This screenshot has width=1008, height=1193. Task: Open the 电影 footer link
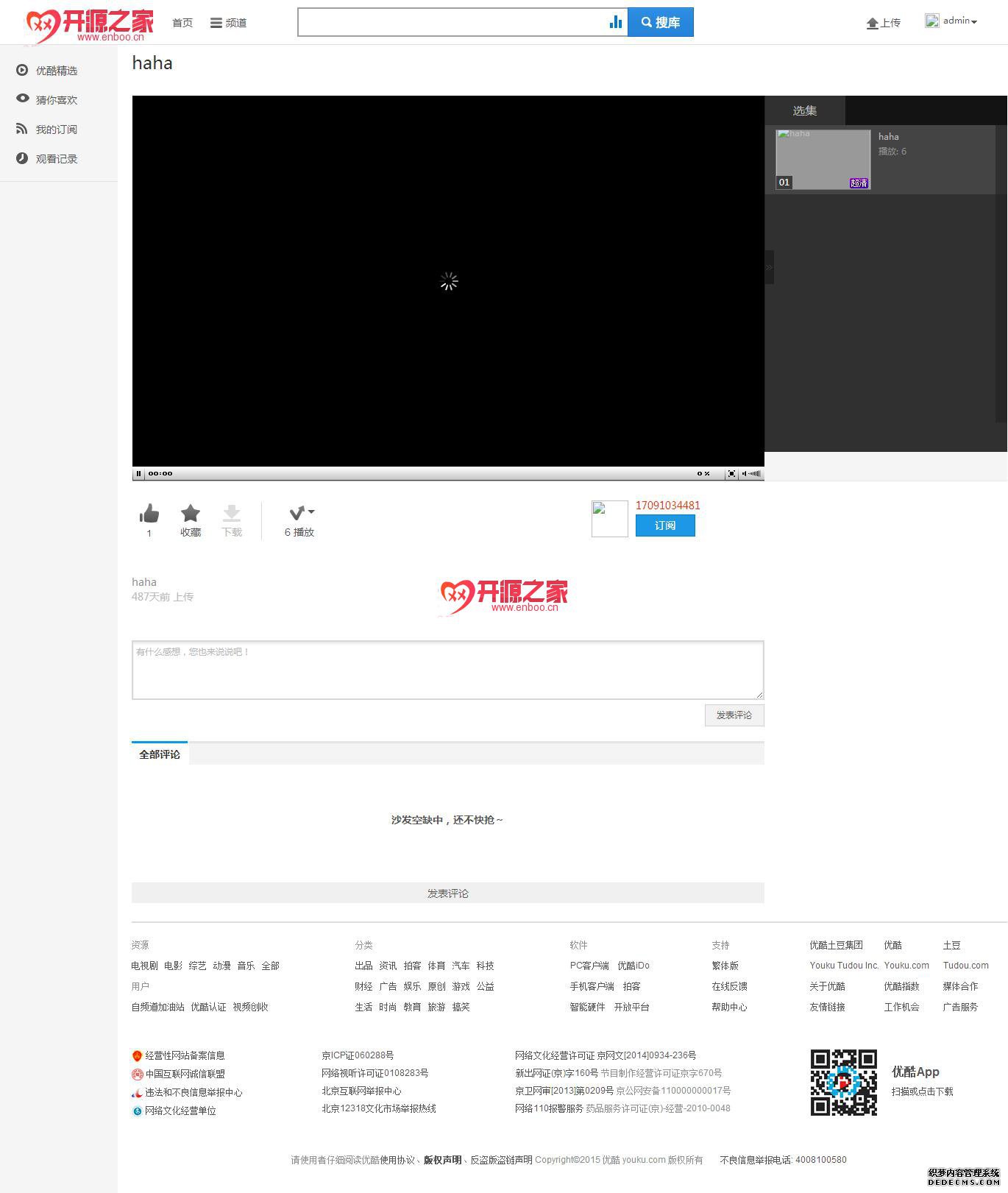(174, 966)
